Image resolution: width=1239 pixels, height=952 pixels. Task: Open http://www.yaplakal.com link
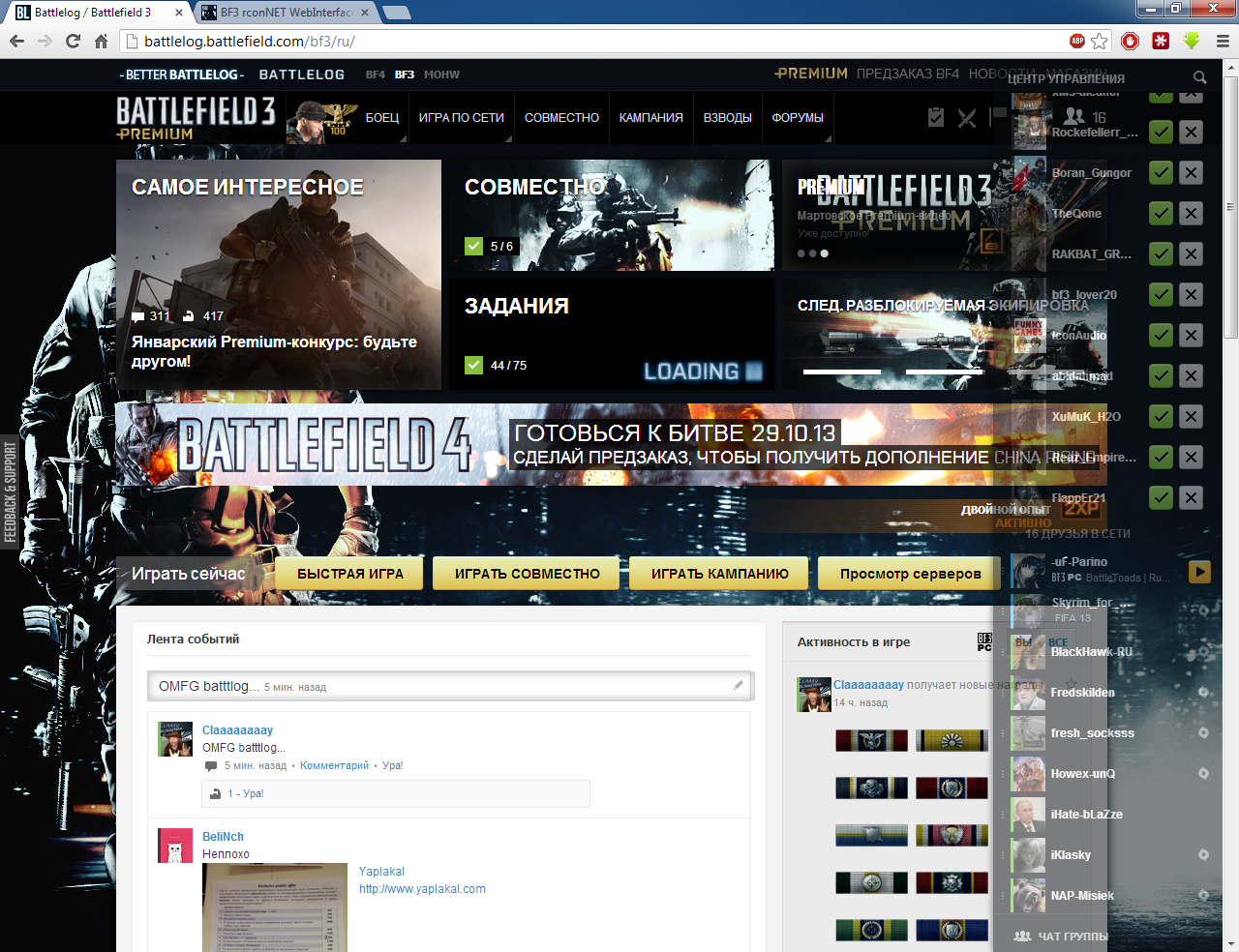click(422, 889)
